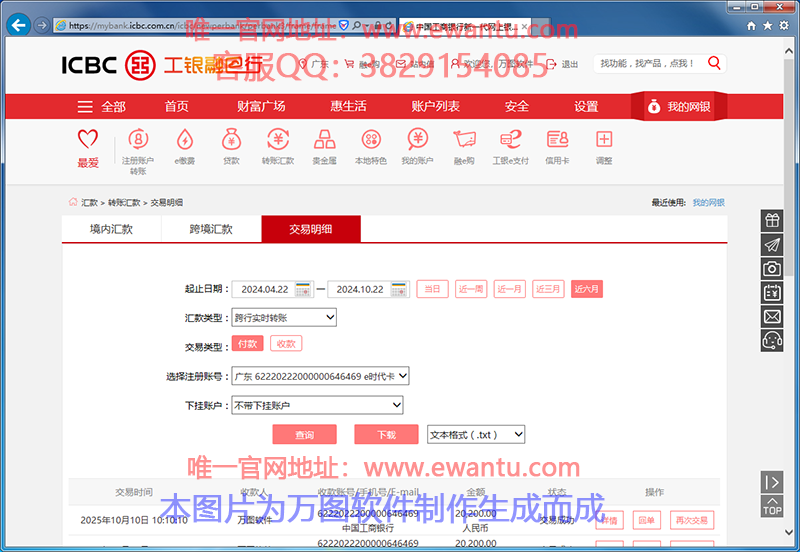Click the gift box sidebar icon
Viewport: 800px width, 552px height.
(772, 220)
